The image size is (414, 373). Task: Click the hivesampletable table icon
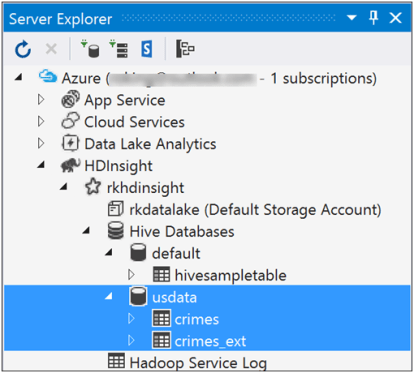point(161,274)
